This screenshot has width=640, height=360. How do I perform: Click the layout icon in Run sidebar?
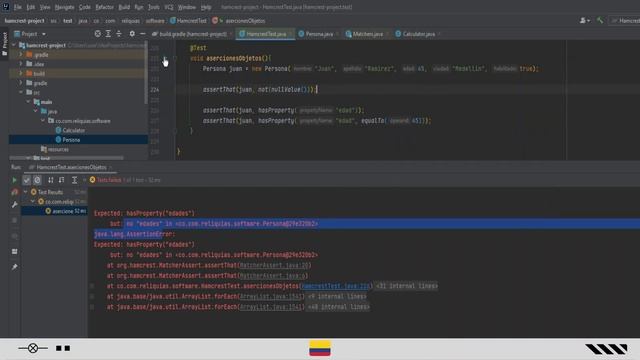coord(15,251)
